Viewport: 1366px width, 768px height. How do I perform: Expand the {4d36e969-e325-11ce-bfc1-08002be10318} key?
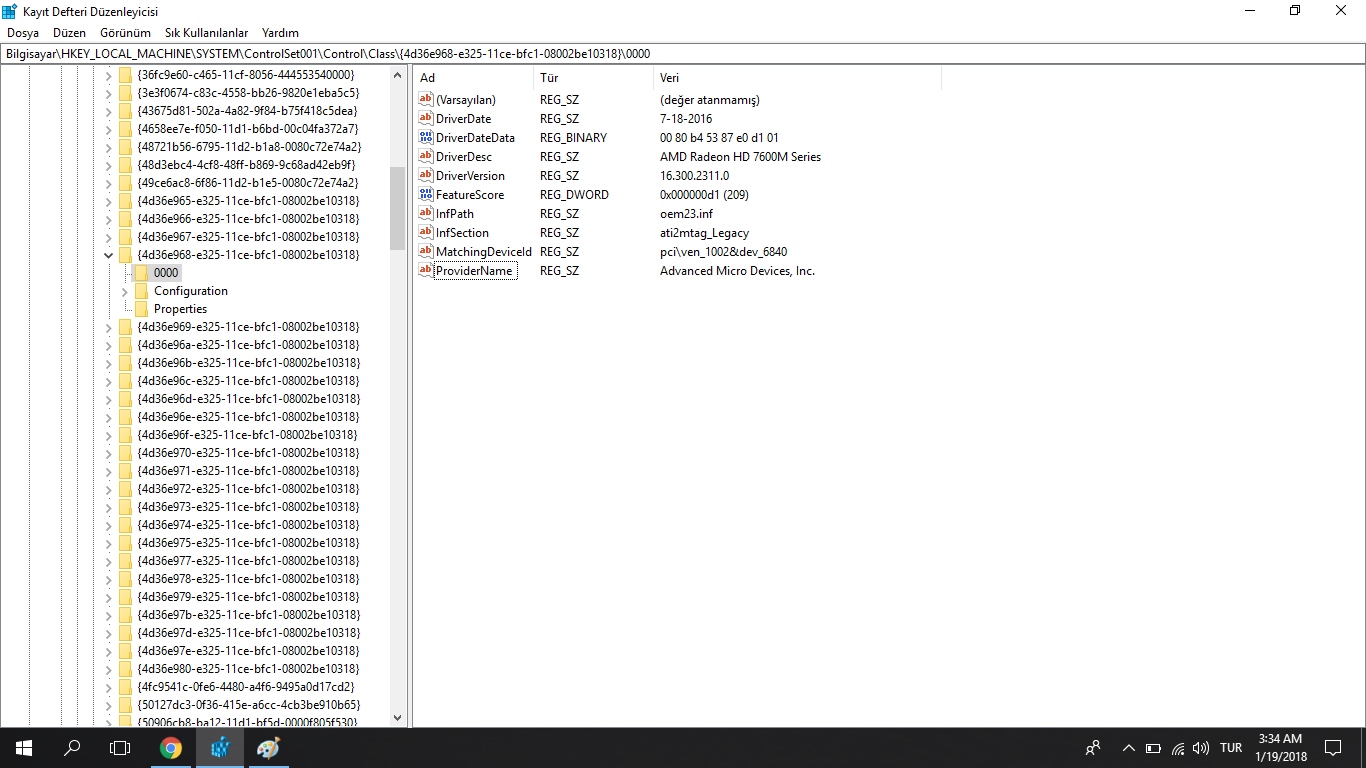point(108,327)
